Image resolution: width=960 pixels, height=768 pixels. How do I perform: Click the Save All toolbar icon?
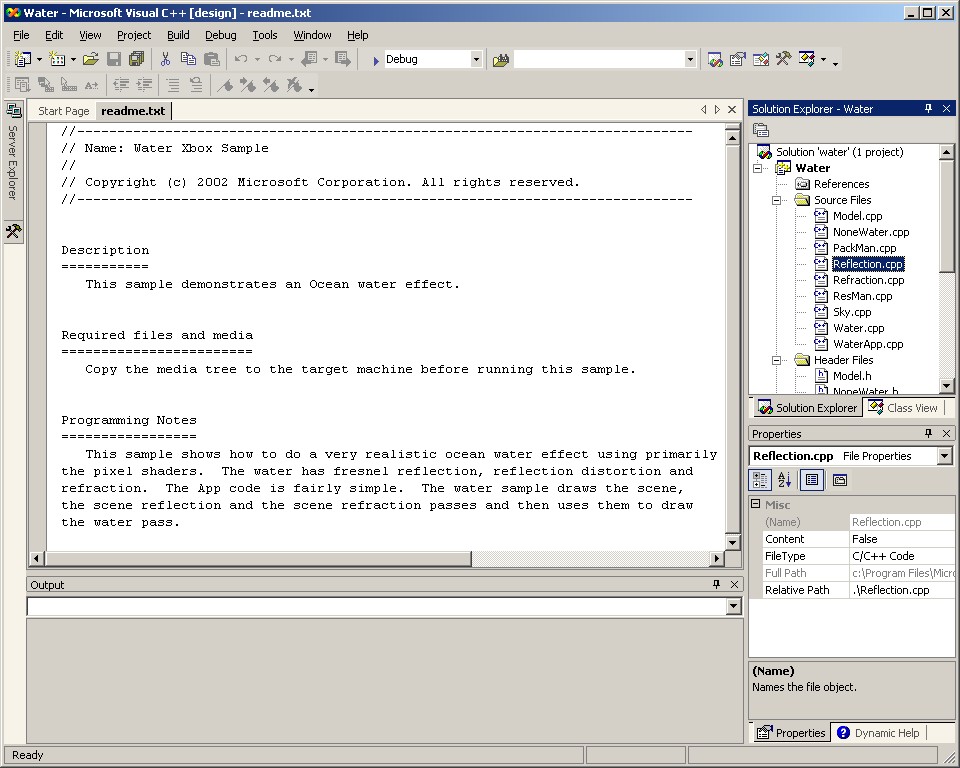(136, 60)
